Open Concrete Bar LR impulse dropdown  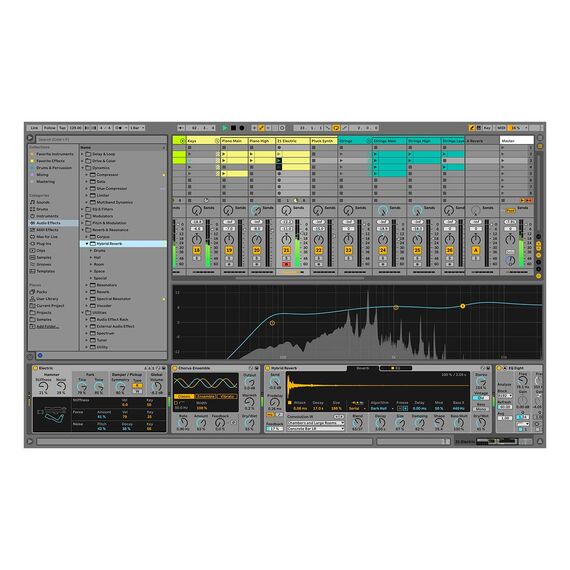click(x=316, y=429)
